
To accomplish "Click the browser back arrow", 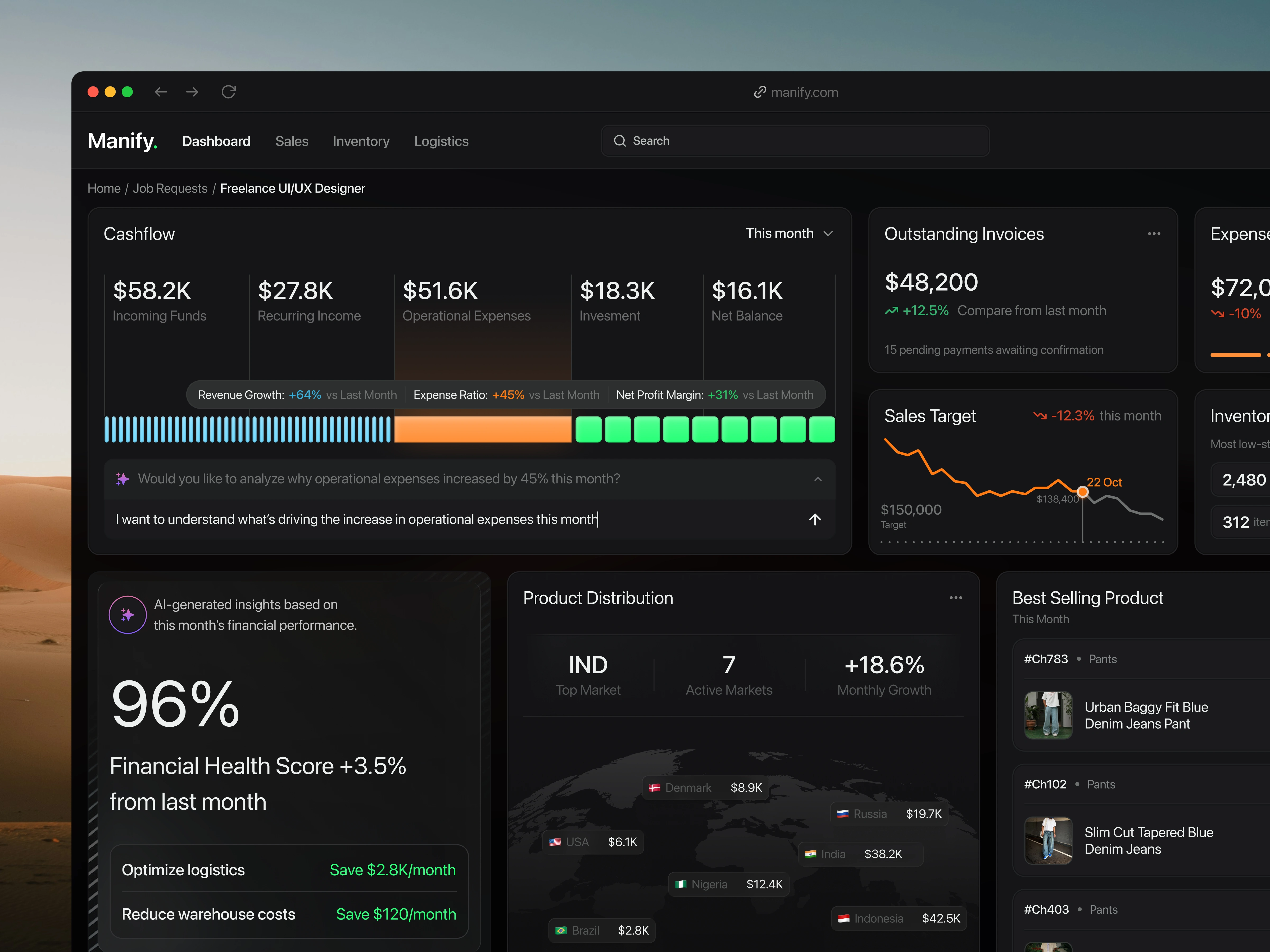I will point(161,92).
